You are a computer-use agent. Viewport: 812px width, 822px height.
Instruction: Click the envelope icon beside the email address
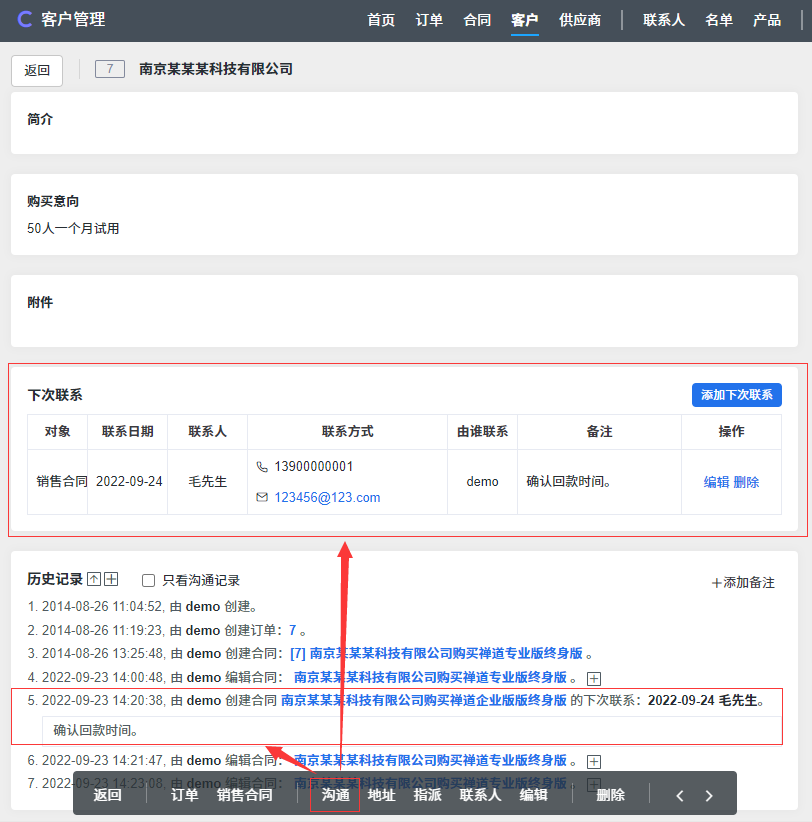click(262, 497)
